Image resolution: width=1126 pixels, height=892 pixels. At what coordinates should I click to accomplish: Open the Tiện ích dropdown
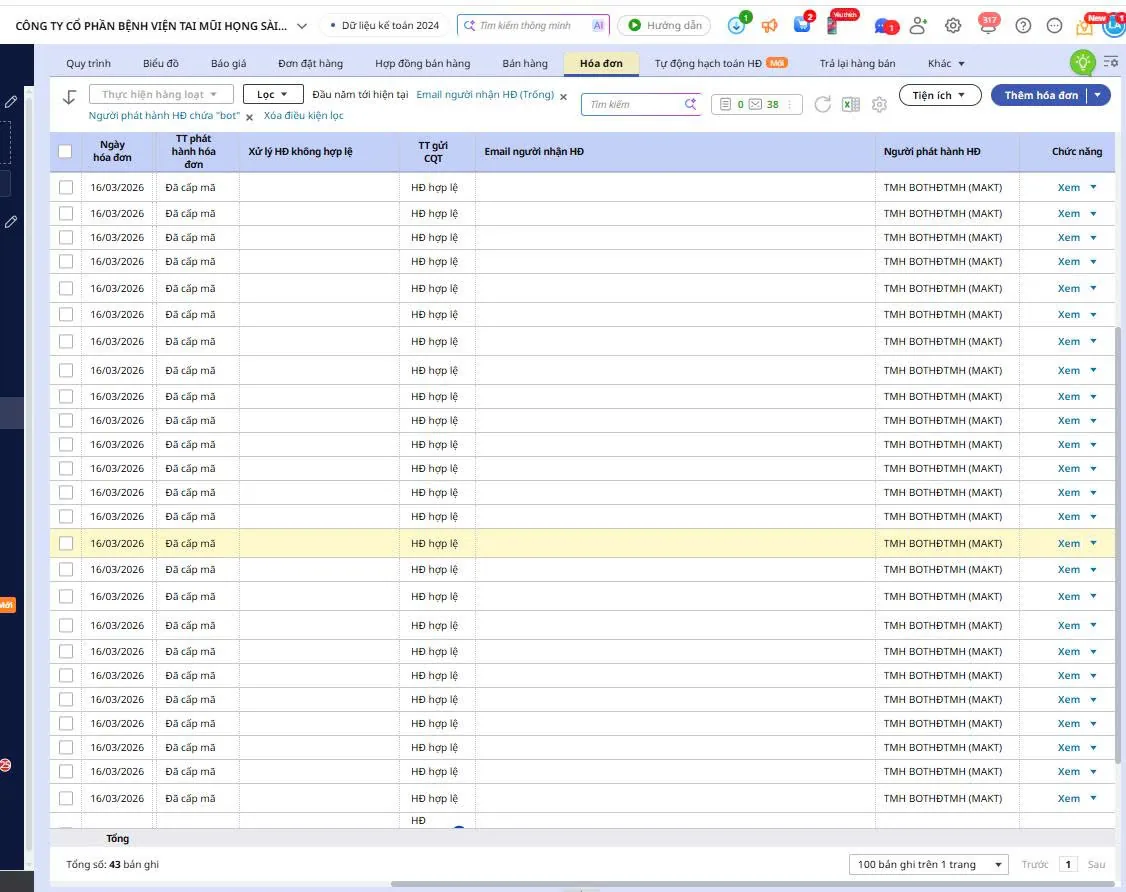[939, 95]
